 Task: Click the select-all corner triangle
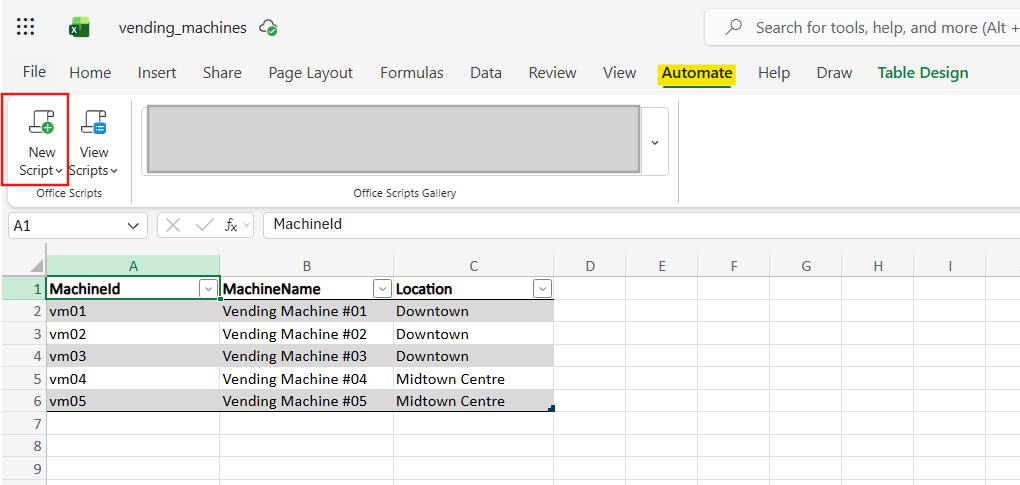pyautogui.click(x=37, y=266)
